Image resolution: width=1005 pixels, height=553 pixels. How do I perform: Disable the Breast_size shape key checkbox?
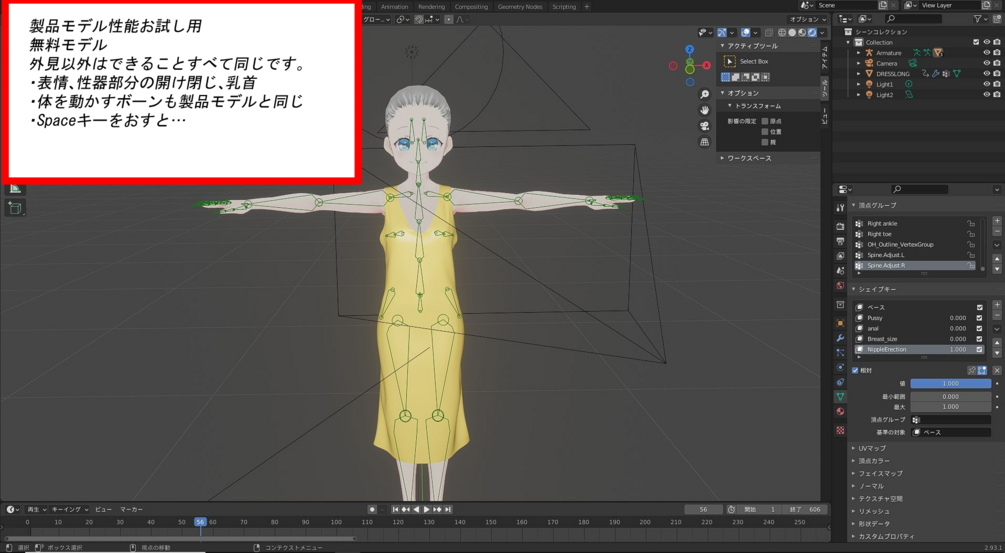point(979,339)
